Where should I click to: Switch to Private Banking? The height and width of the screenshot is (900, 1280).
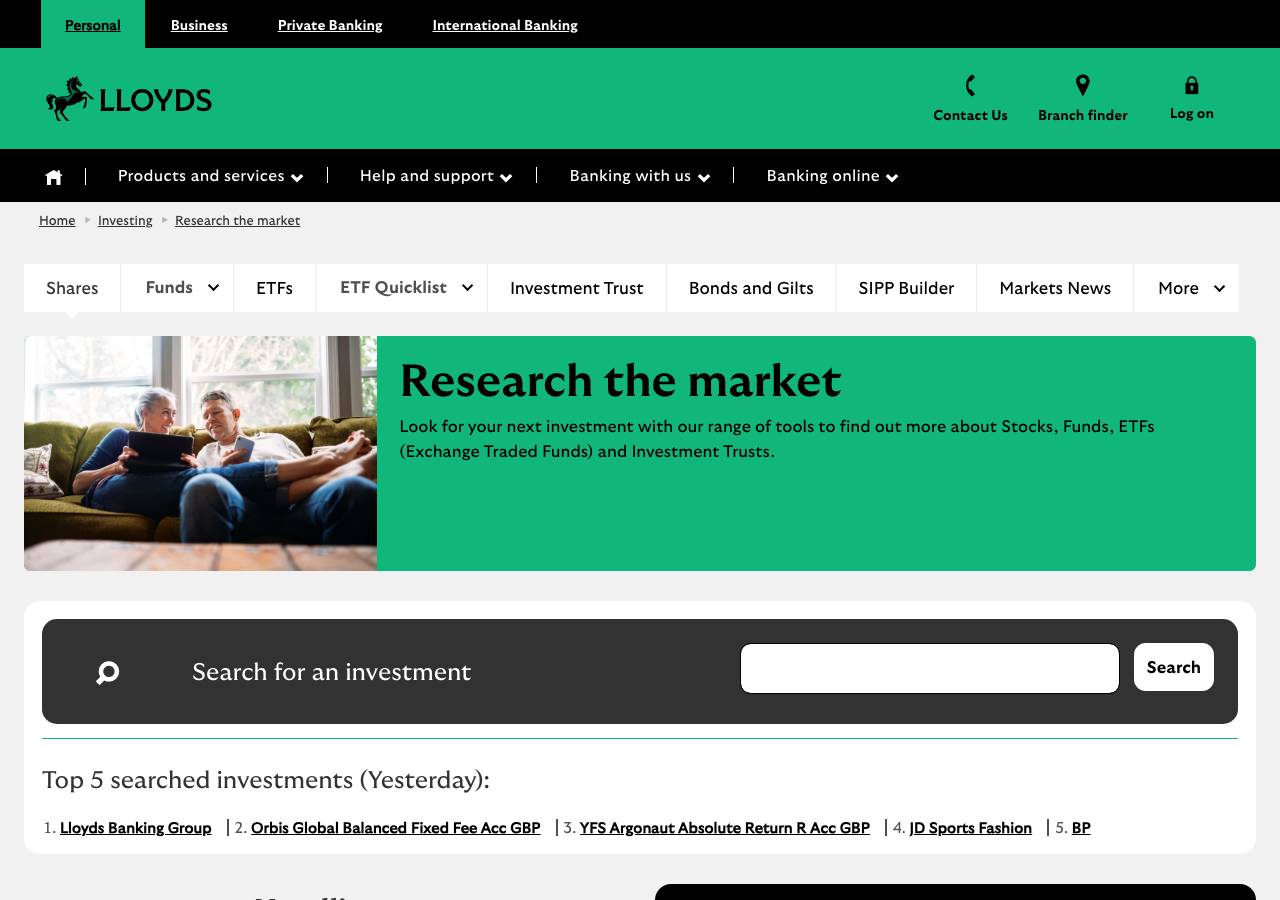click(330, 25)
